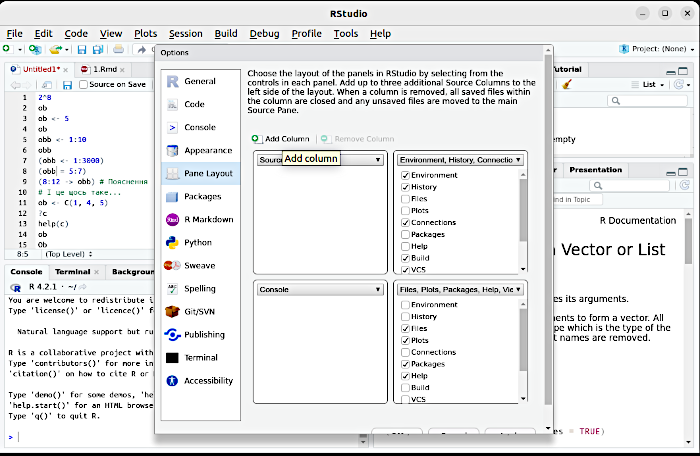Expand the Open File recent files arrow

click(67, 50)
